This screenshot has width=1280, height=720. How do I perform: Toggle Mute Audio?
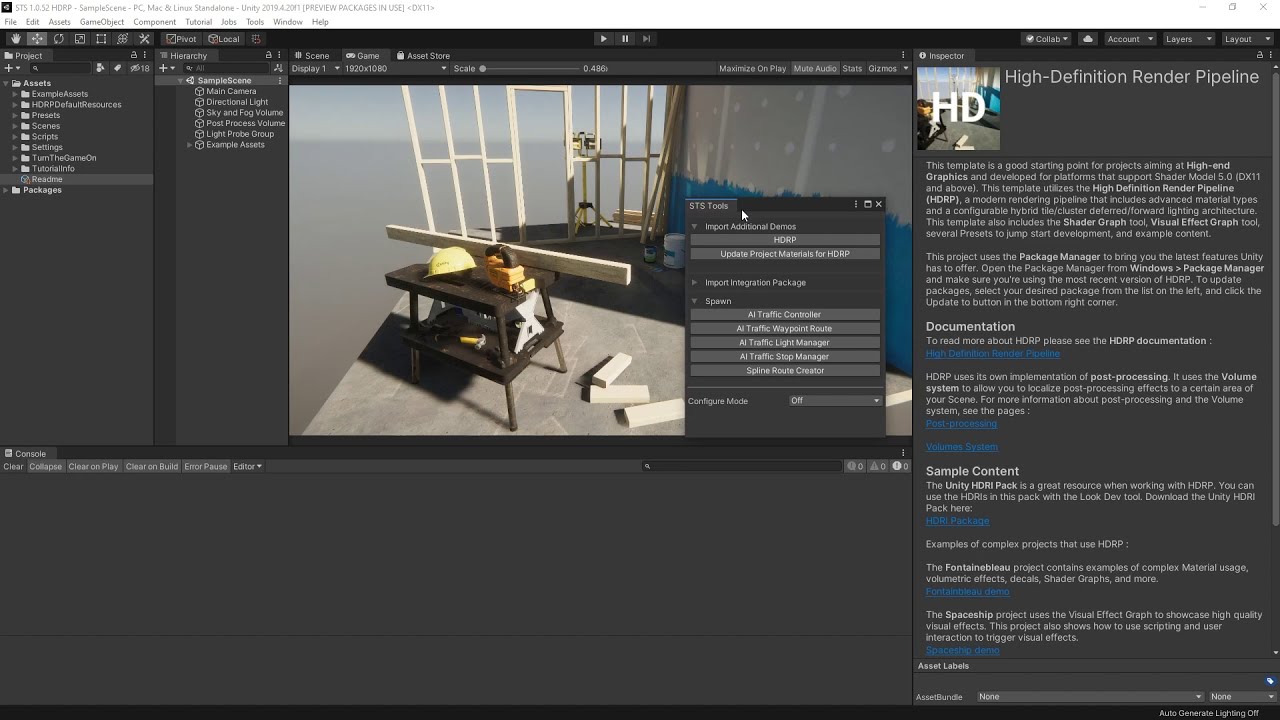pyautogui.click(x=815, y=69)
